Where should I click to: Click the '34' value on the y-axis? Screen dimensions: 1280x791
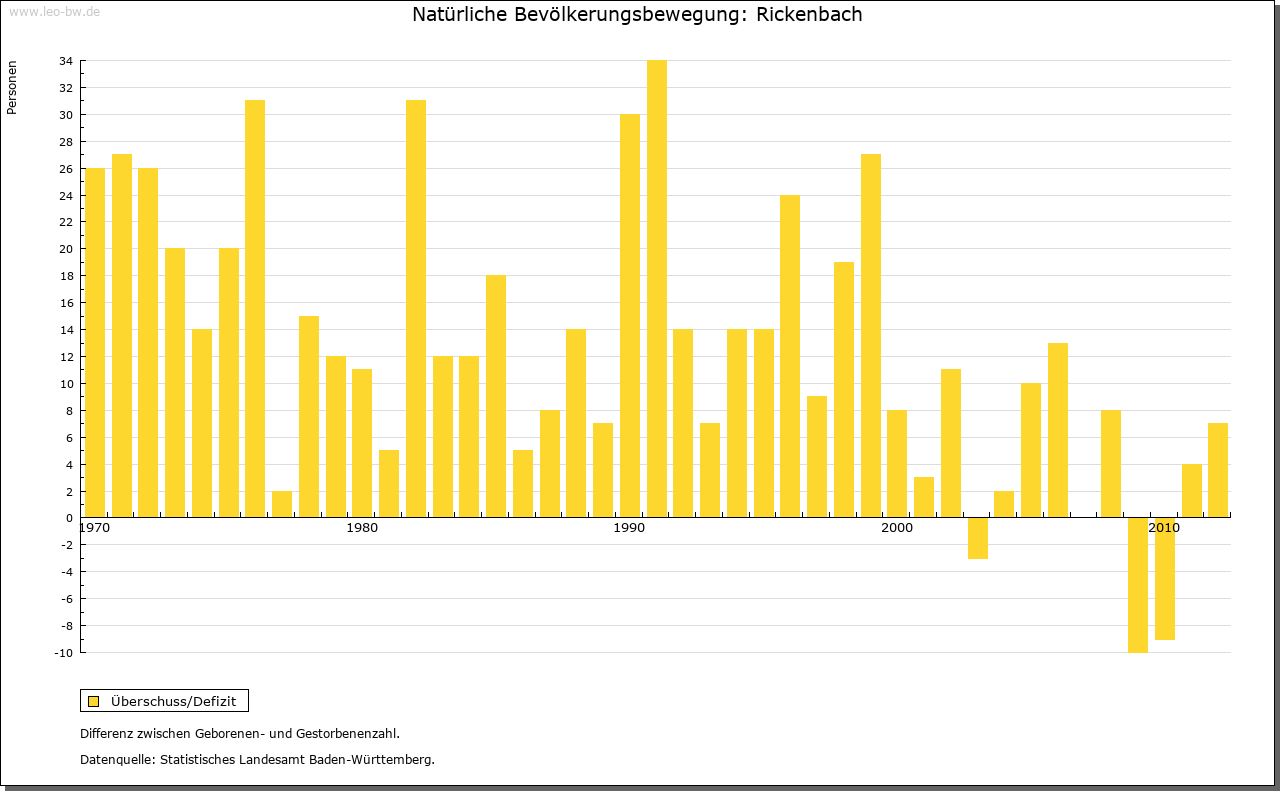[x=65, y=61]
